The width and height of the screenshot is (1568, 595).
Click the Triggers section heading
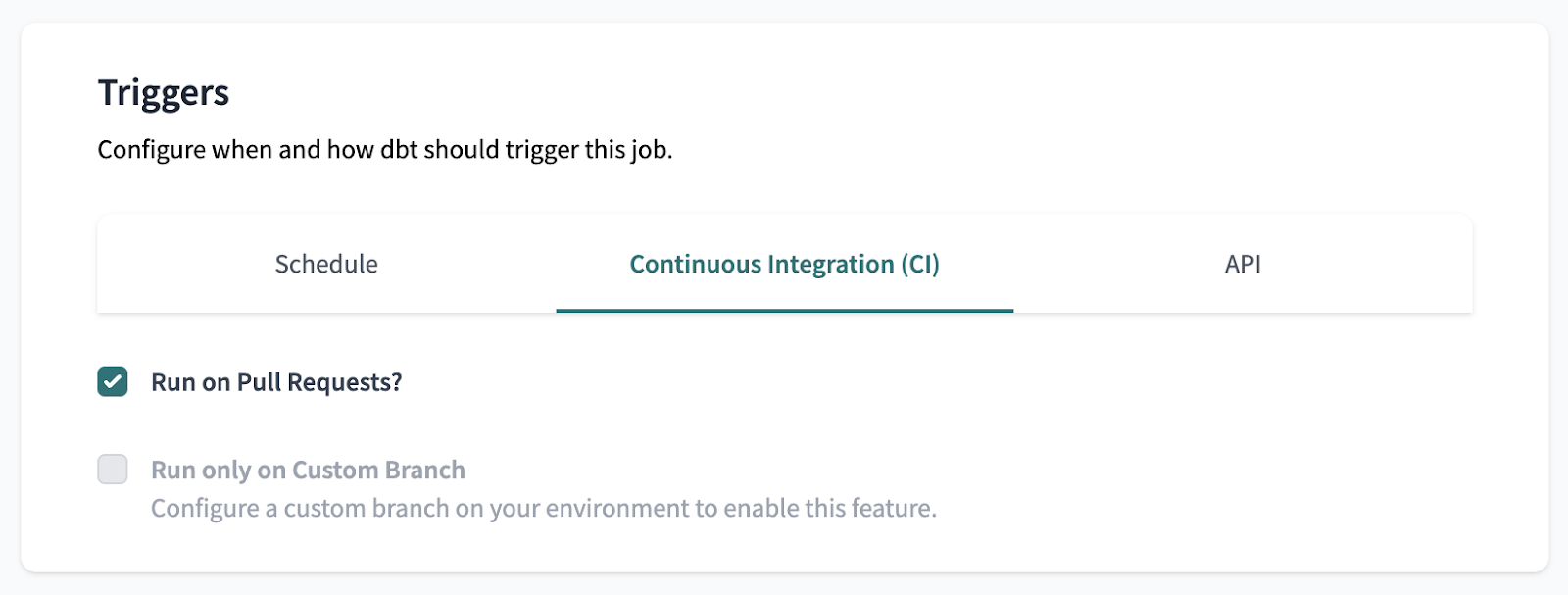click(164, 93)
